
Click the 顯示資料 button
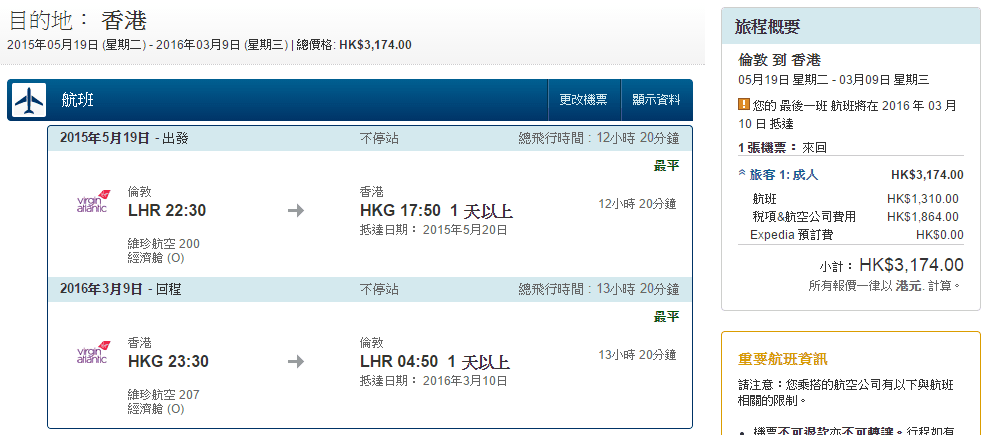(656, 100)
